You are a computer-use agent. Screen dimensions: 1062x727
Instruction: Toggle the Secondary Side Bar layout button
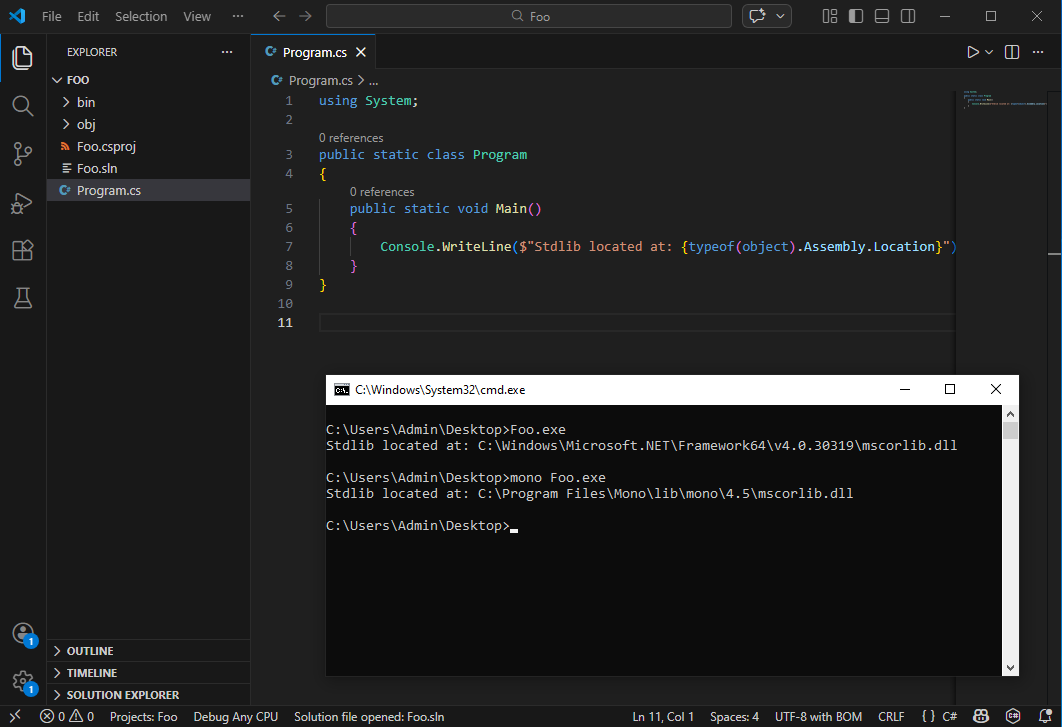click(x=908, y=16)
